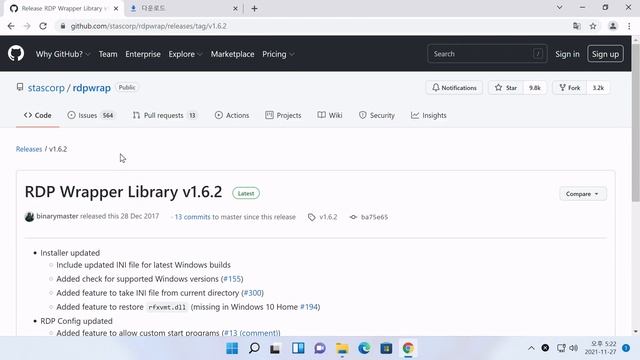Viewport: 640px width, 360px height.
Task: Open Microsoft Edge from taskbar
Action: point(364,348)
